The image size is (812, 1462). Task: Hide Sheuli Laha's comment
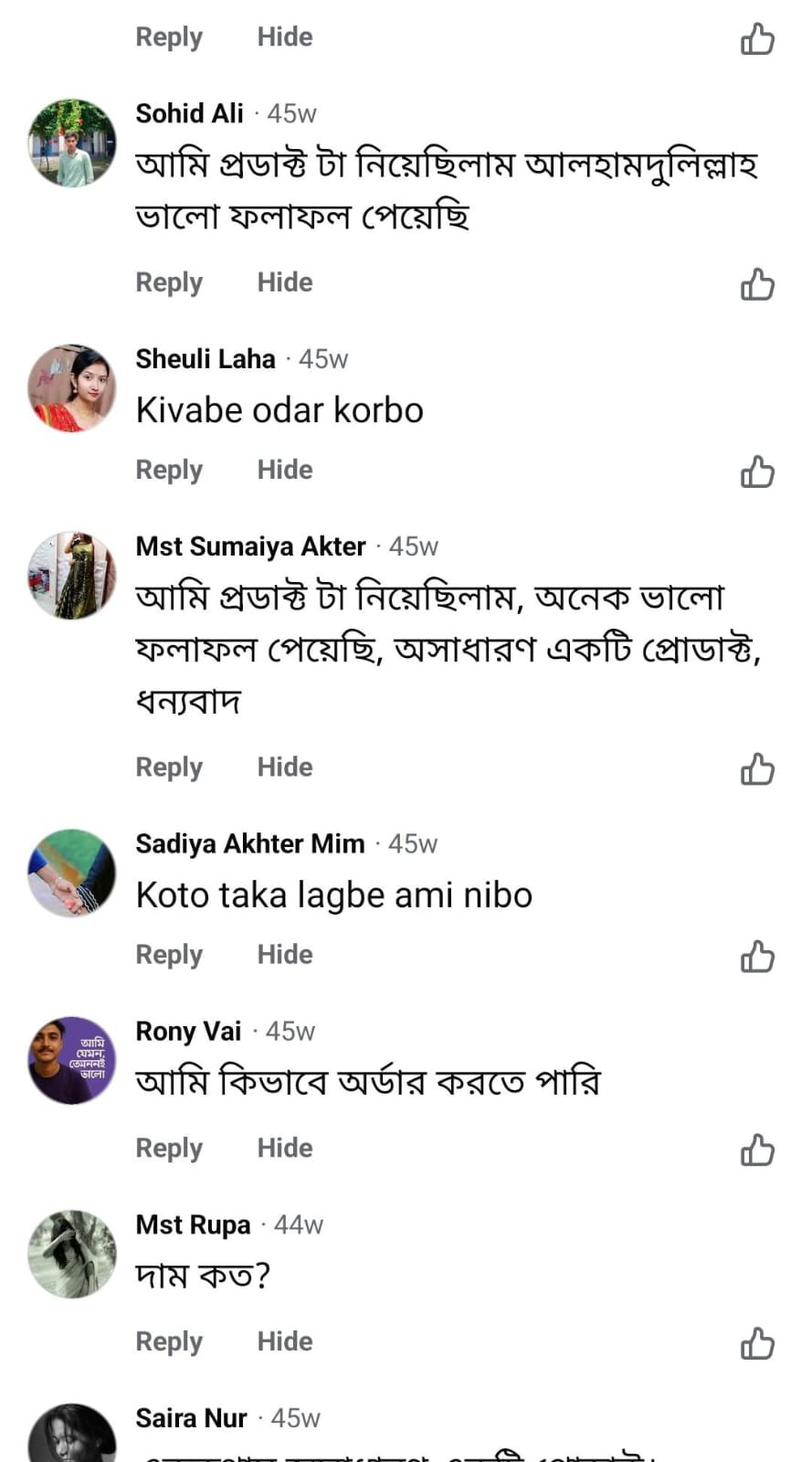tap(285, 470)
